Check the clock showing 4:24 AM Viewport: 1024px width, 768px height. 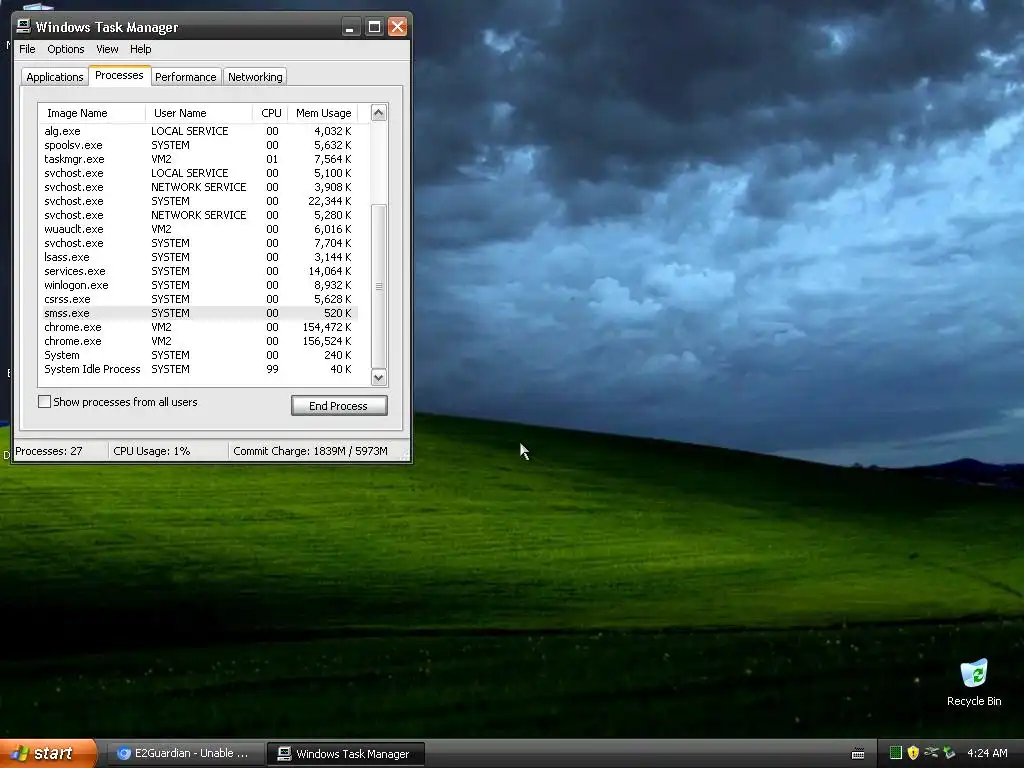[x=987, y=753]
